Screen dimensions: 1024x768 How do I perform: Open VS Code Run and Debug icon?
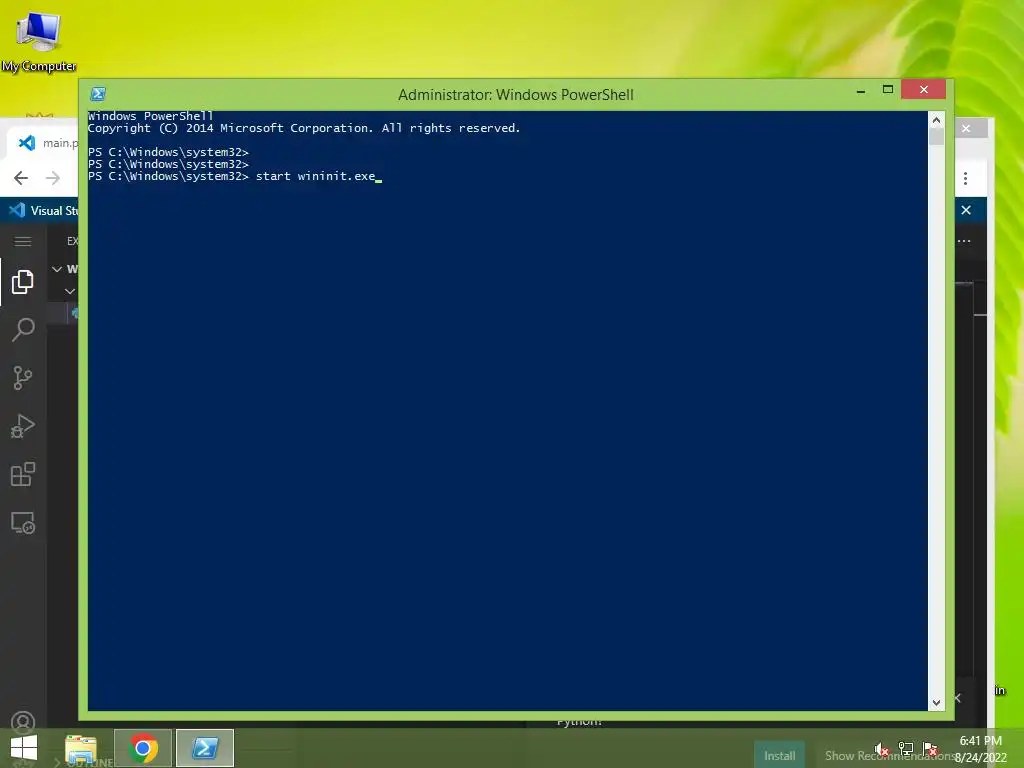(23, 426)
